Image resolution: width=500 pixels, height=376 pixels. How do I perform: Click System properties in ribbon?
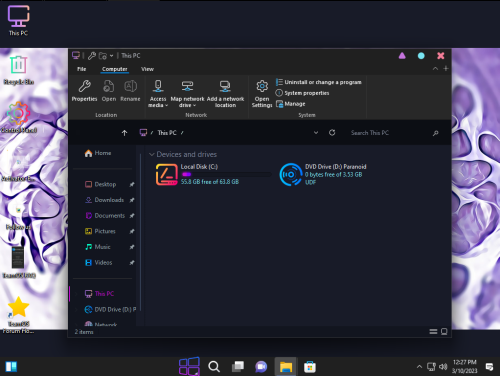pyautogui.click(x=302, y=93)
